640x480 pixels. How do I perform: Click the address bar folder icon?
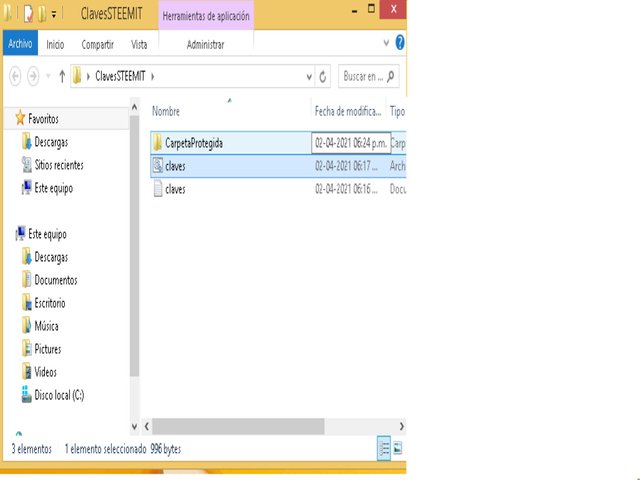click(x=77, y=76)
